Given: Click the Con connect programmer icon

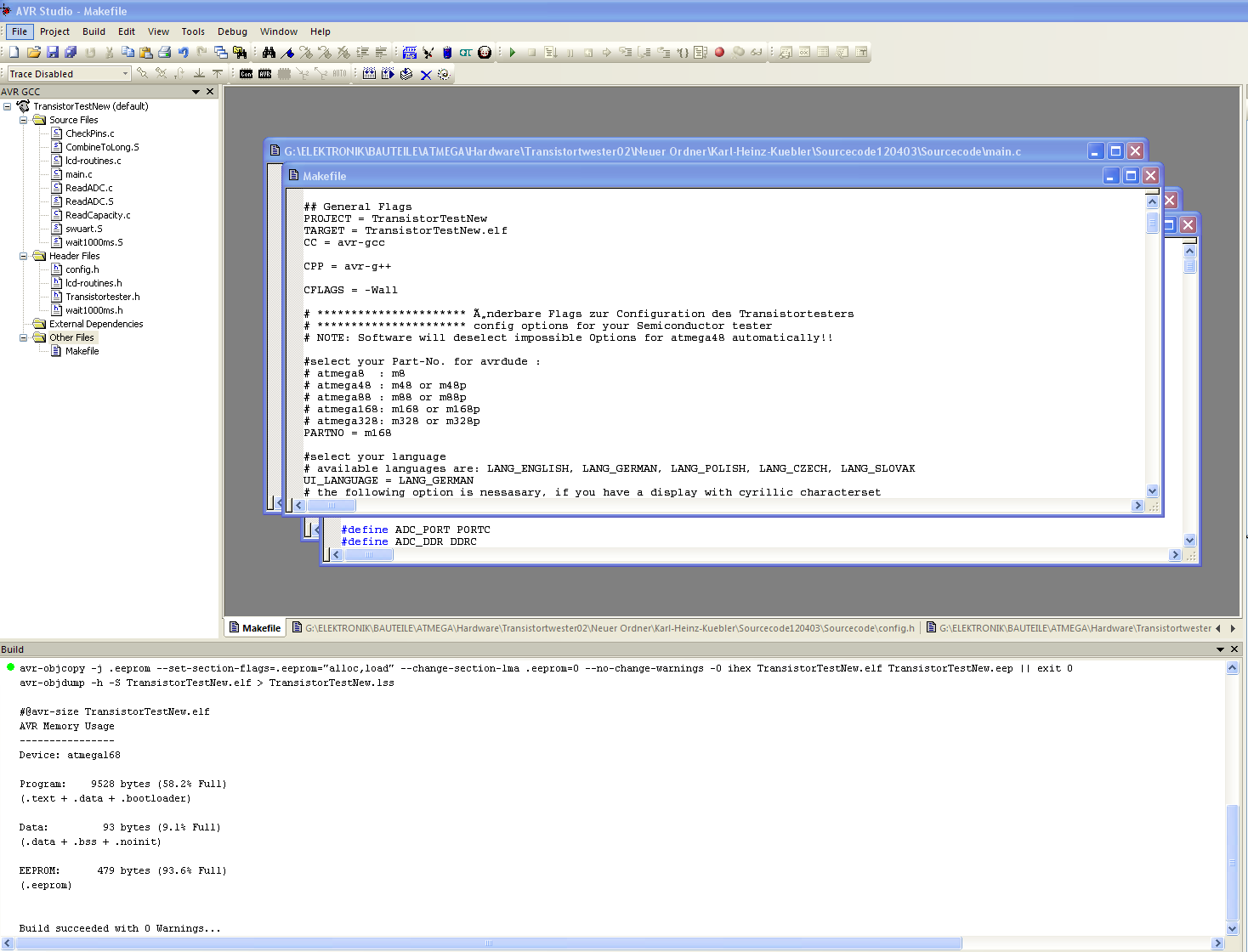Looking at the screenshot, I should pos(247,74).
